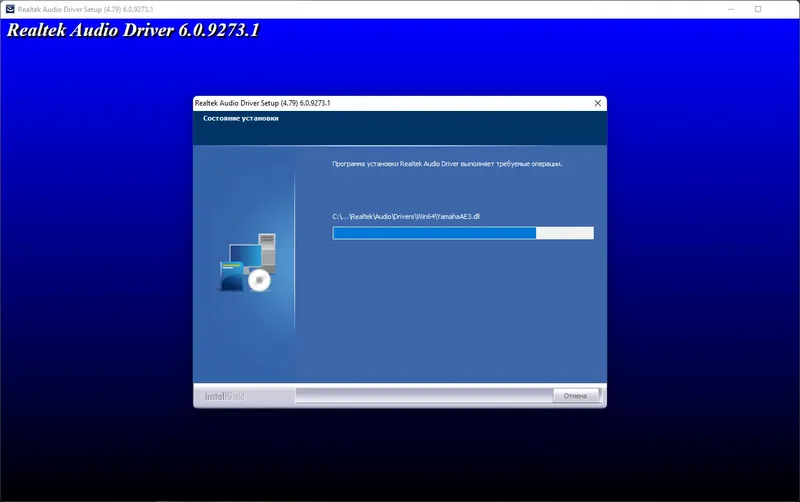The height and width of the screenshot is (502, 800).
Task: Close the Realtek Audio Driver Setup dialog
Action: (x=597, y=103)
